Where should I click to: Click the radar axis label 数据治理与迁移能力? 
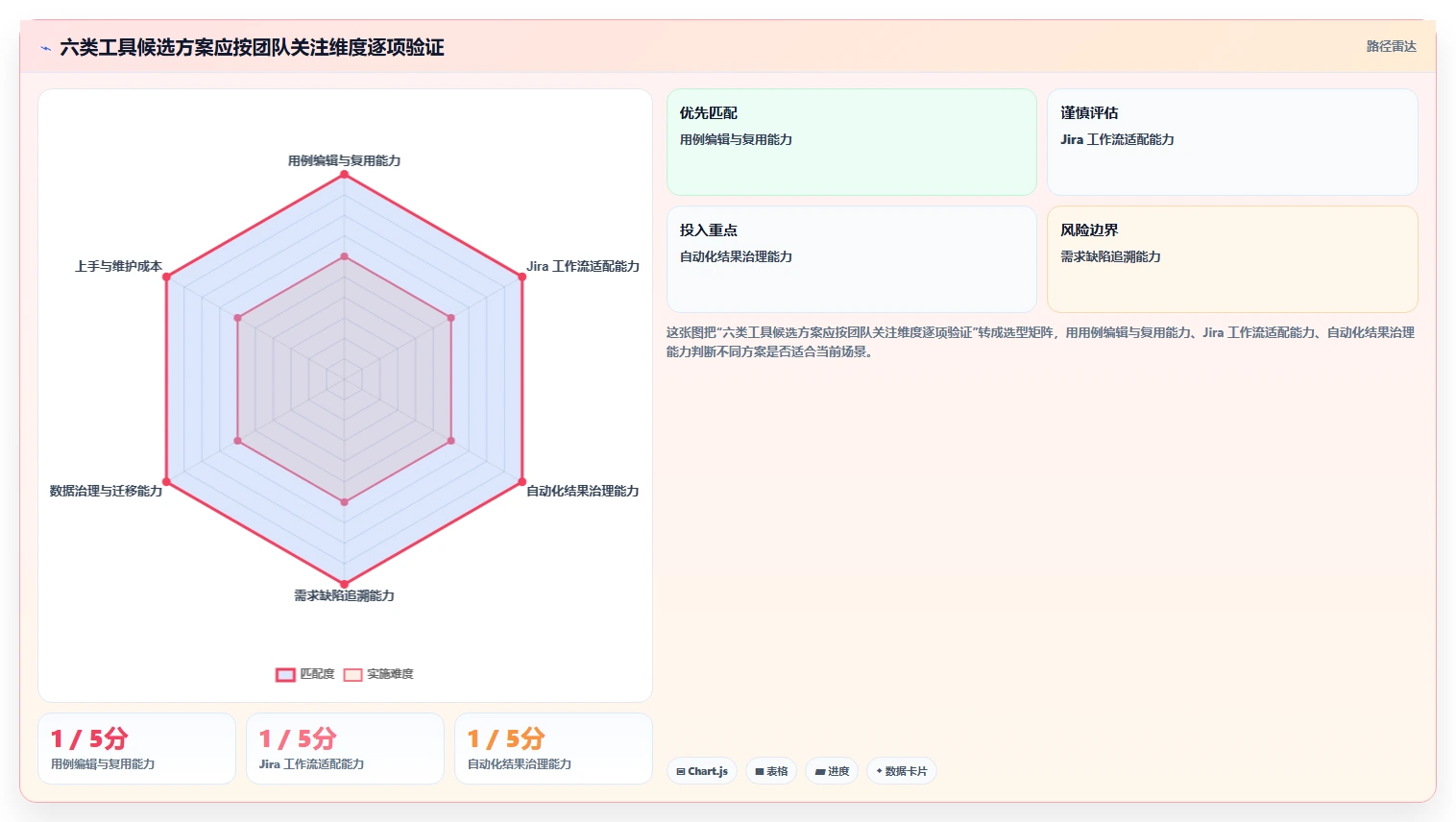tap(106, 491)
